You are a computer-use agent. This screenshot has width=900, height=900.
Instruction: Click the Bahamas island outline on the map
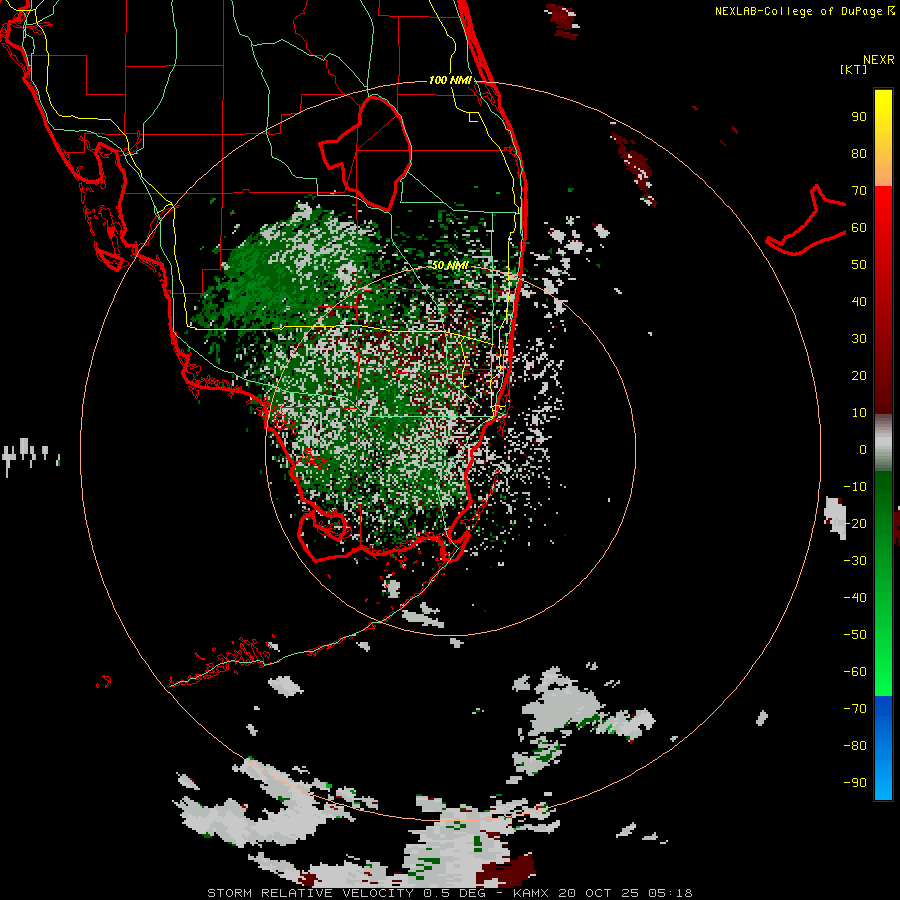[806, 221]
